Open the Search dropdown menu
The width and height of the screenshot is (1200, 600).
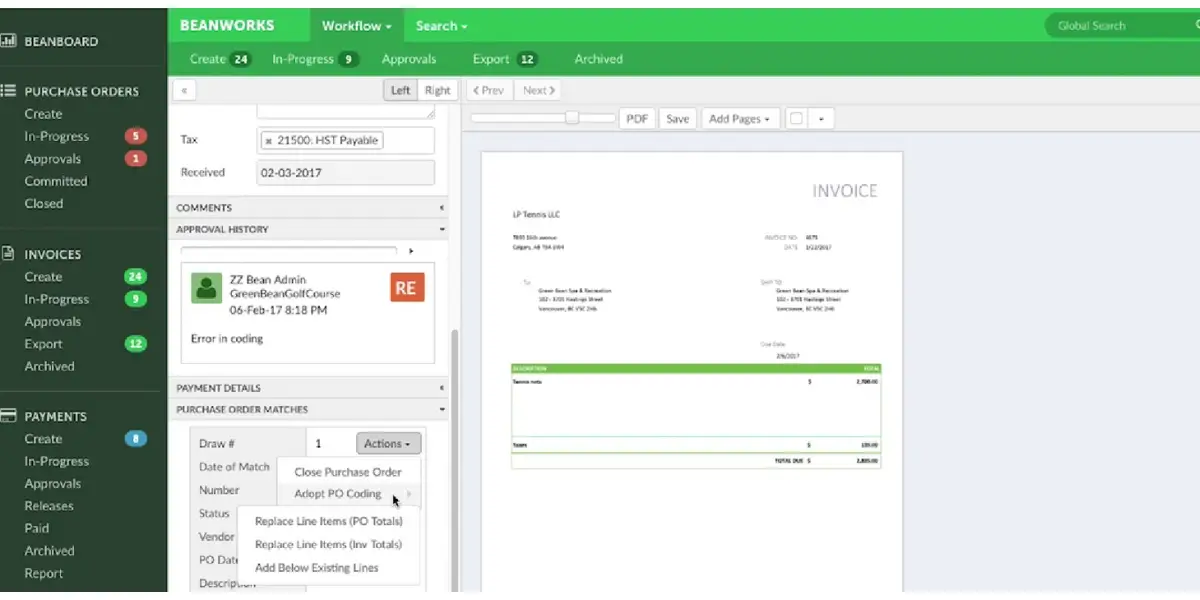point(441,26)
